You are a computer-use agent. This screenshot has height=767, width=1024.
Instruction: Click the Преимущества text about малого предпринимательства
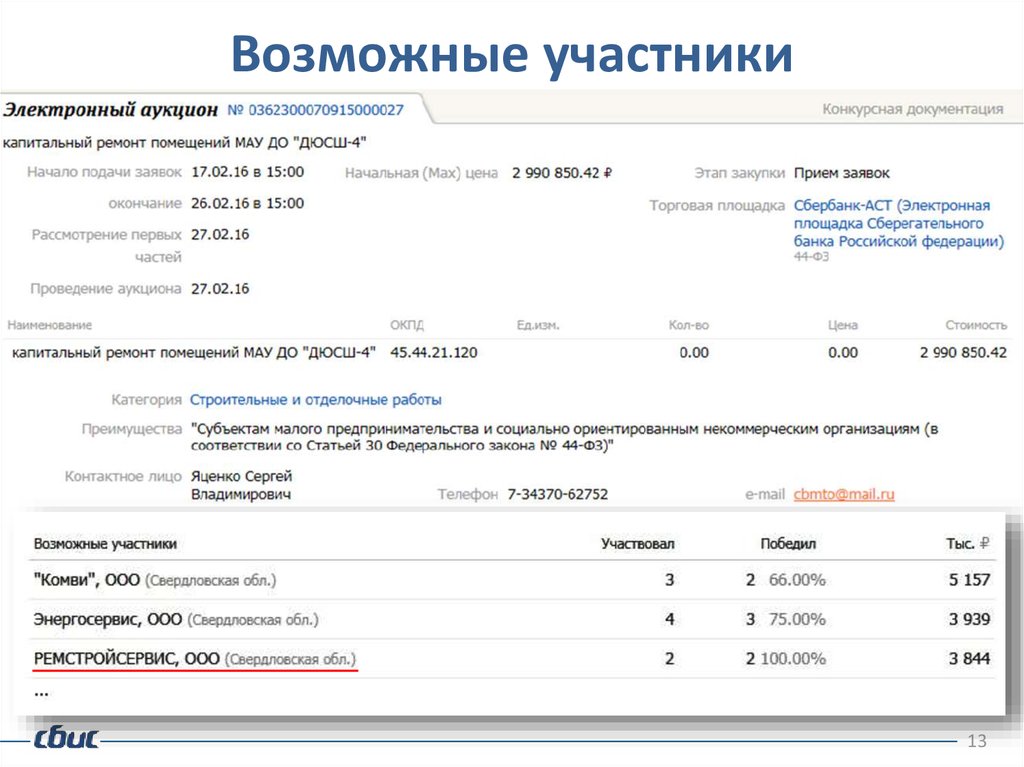click(x=564, y=437)
